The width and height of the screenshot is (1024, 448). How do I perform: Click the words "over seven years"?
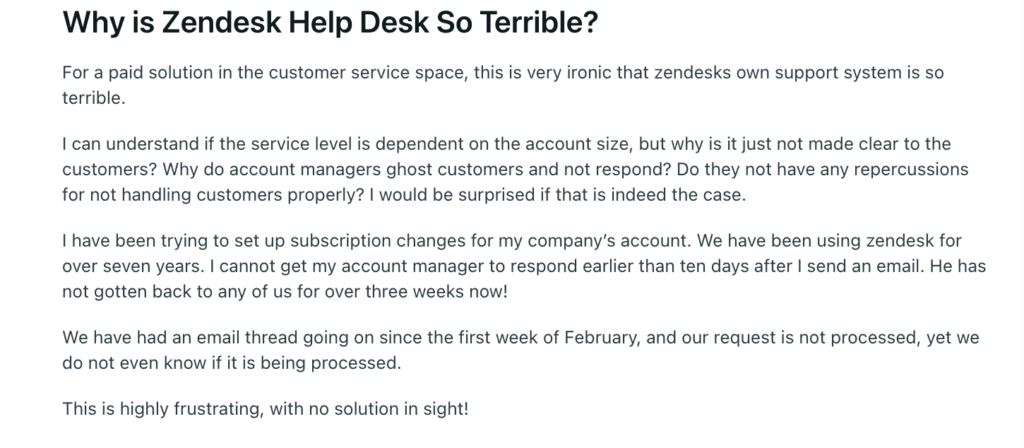tap(127, 266)
